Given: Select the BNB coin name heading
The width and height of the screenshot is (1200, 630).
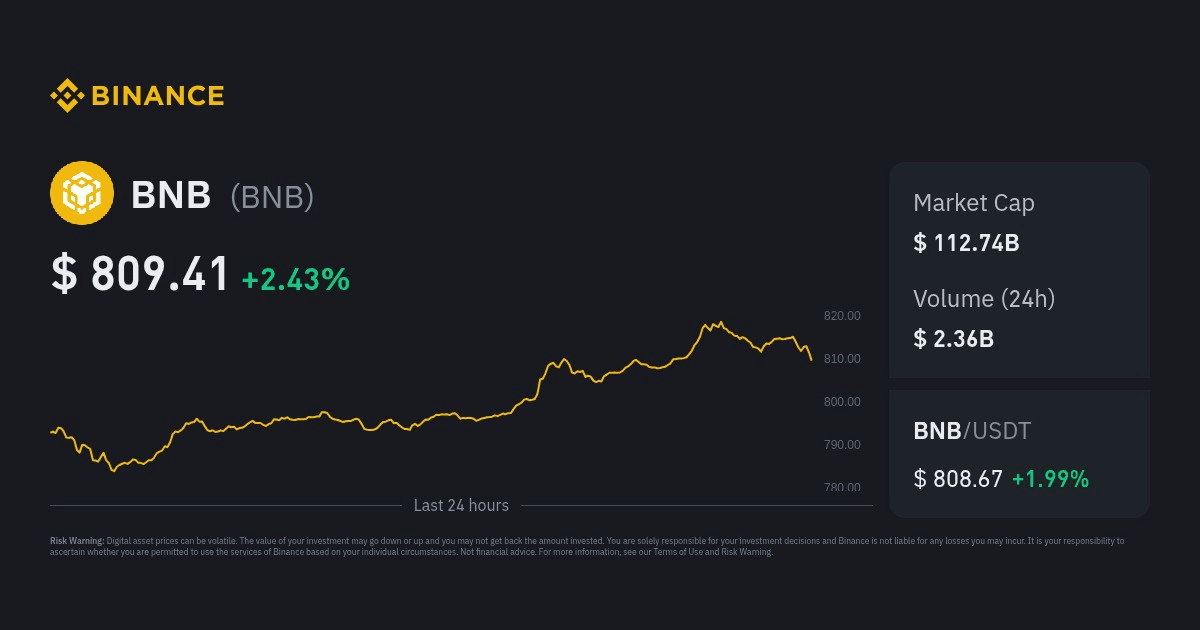Looking at the screenshot, I should pos(171,196).
